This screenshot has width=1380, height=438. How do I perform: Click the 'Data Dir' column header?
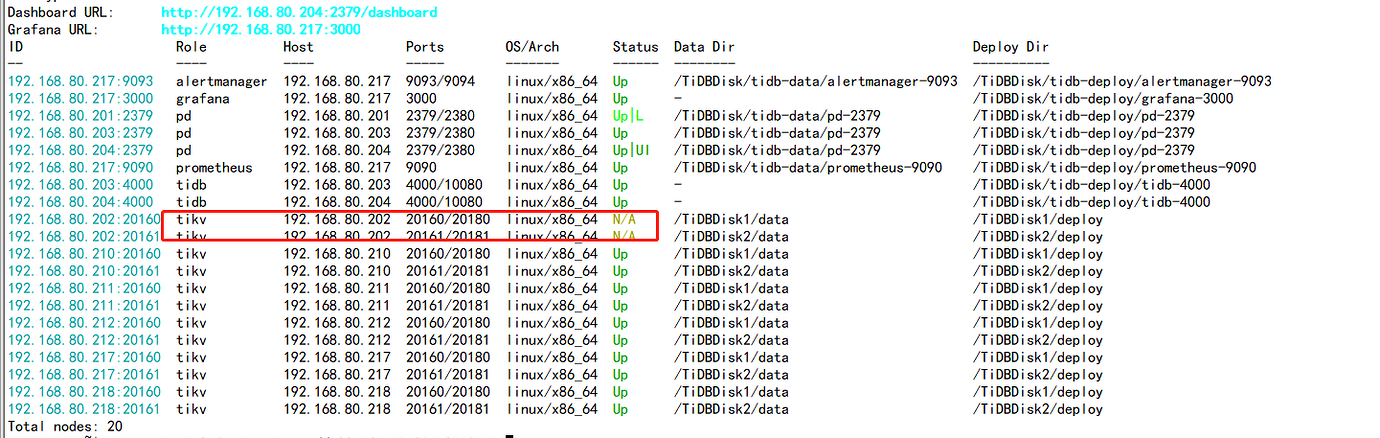pyautogui.click(x=704, y=47)
